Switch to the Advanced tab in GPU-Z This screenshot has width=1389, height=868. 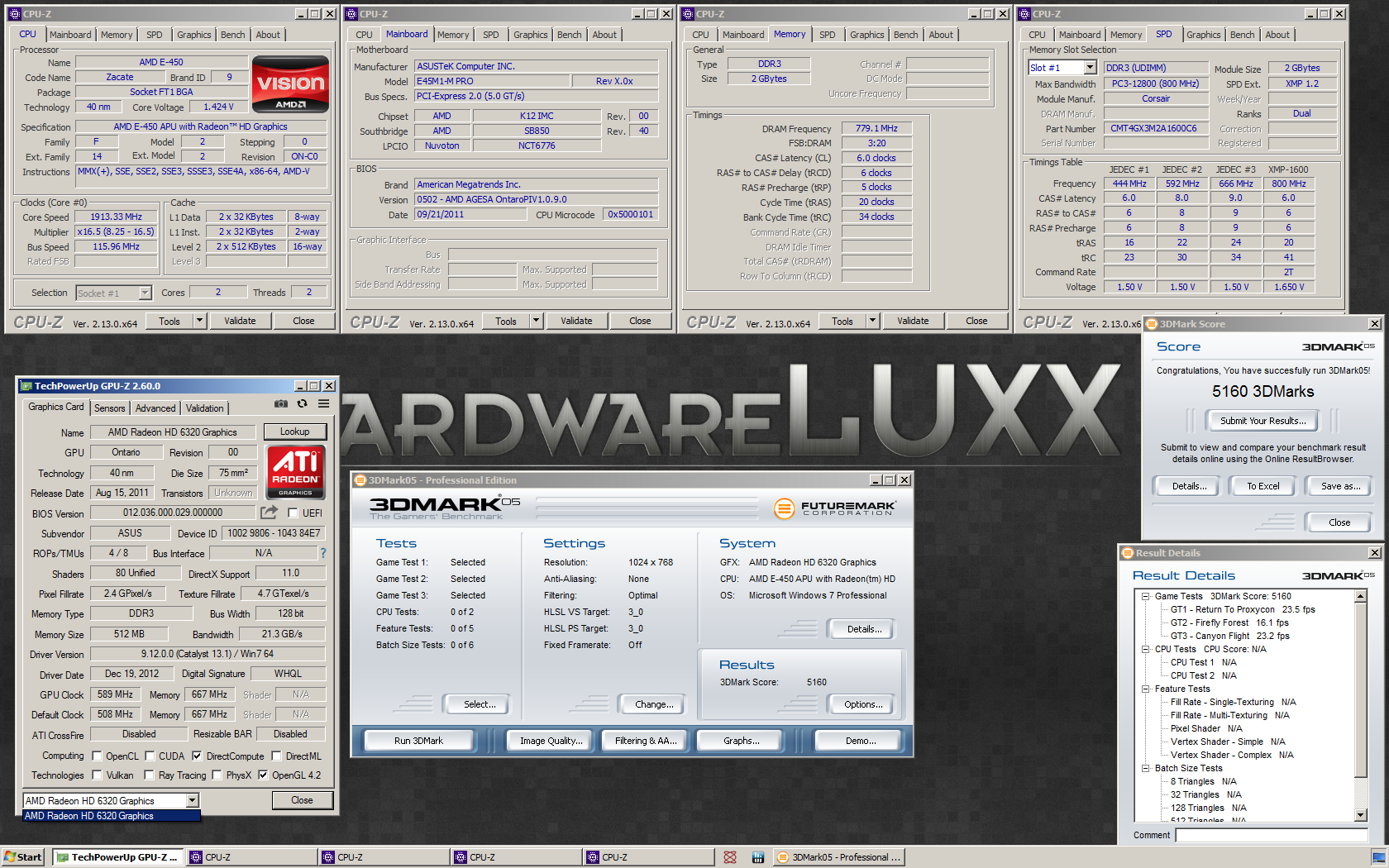click(x=155, y=408)
